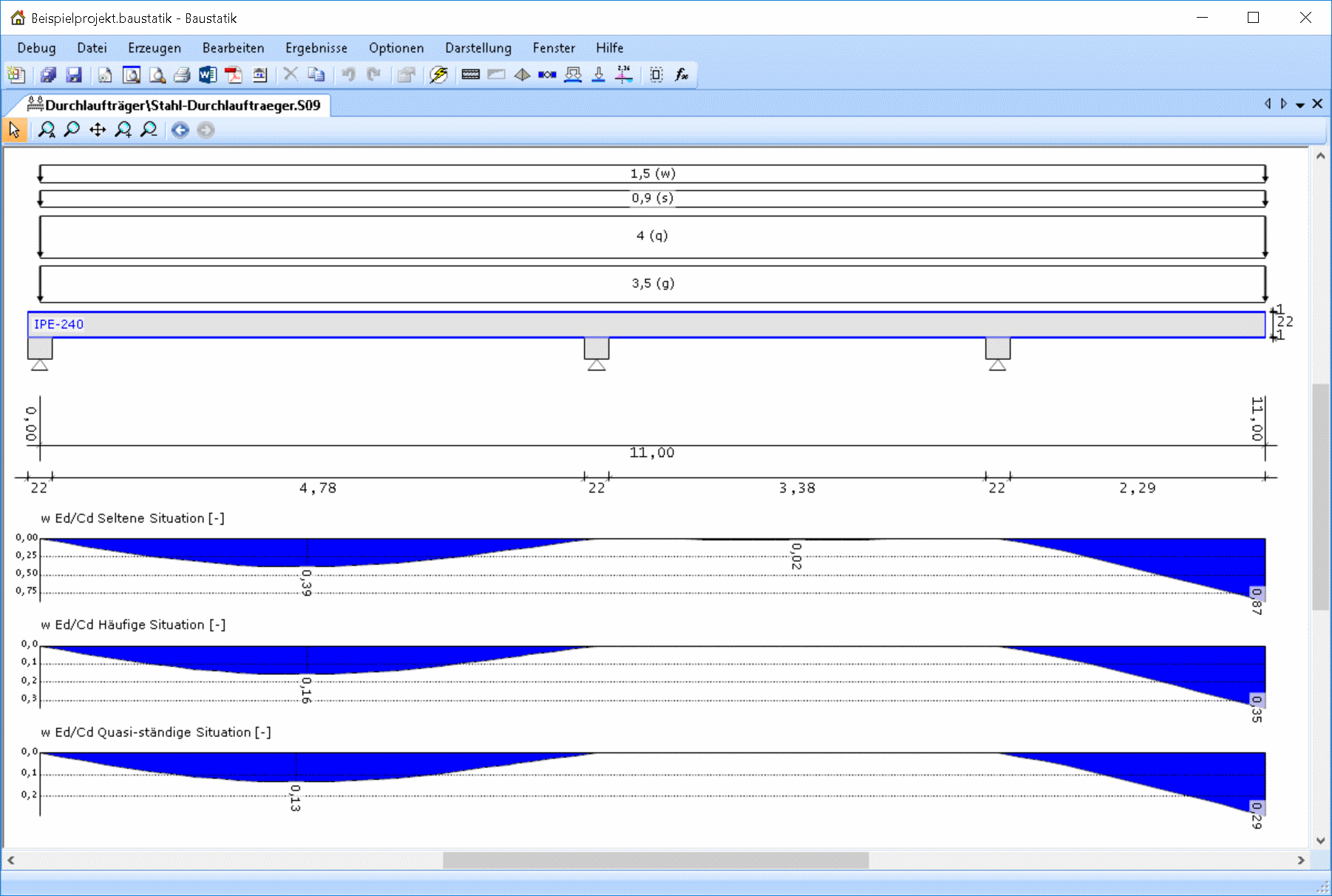Click the save floppy disk icon
1332x896 pixels.
74,75
